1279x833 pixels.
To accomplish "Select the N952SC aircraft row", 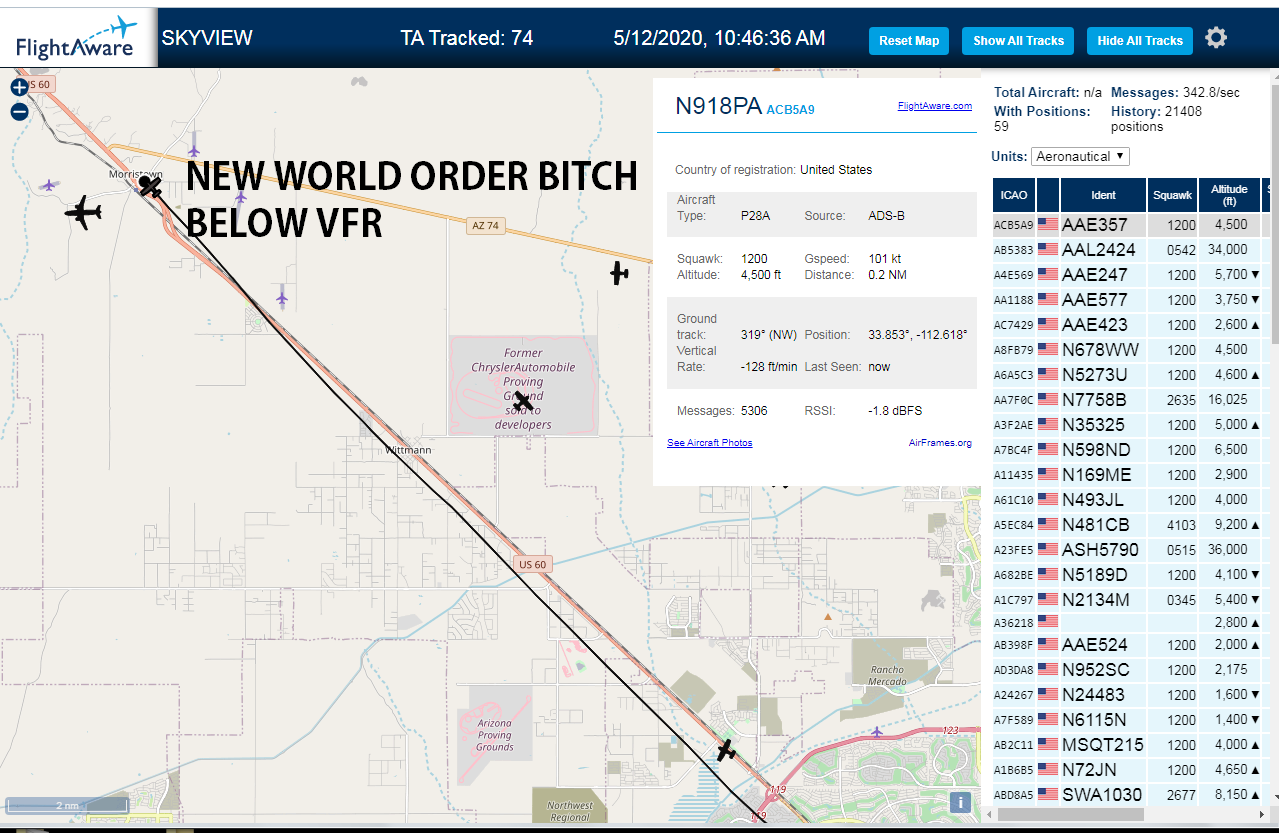I will 1131,670.
